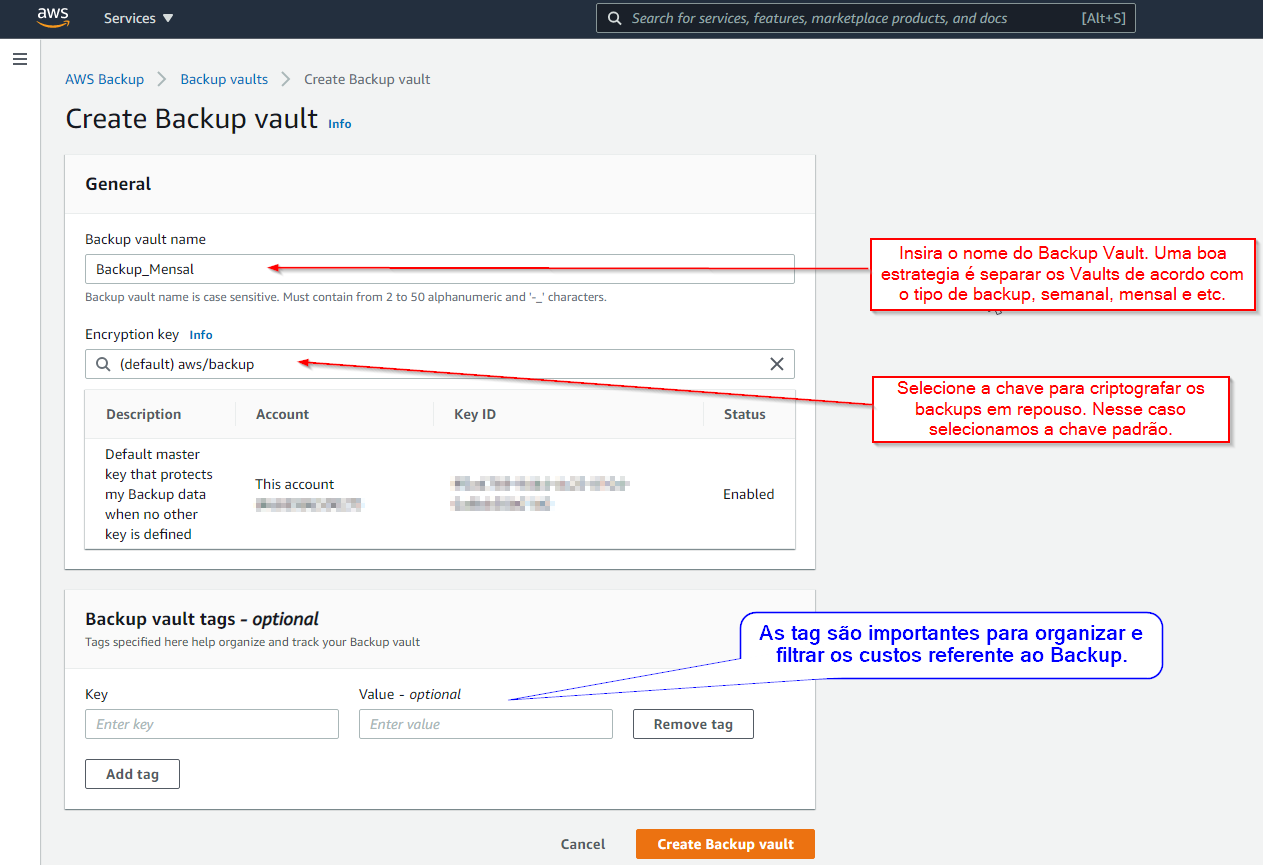1263x865 pixels.
Task: Open the hamburger side navigation menu
Action: click(19, 60)
